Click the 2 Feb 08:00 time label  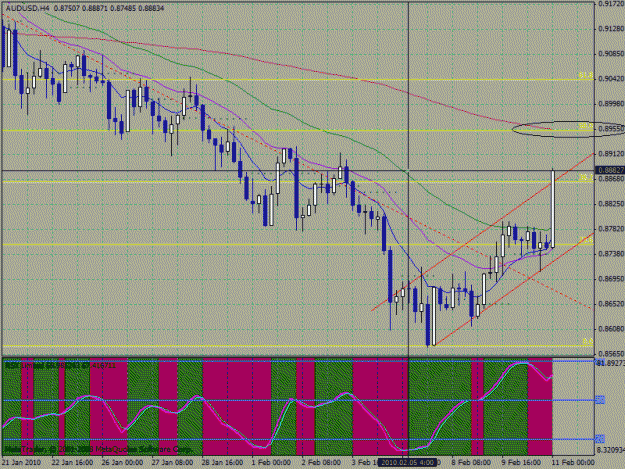pyautogui.click(x=321, y=463)
